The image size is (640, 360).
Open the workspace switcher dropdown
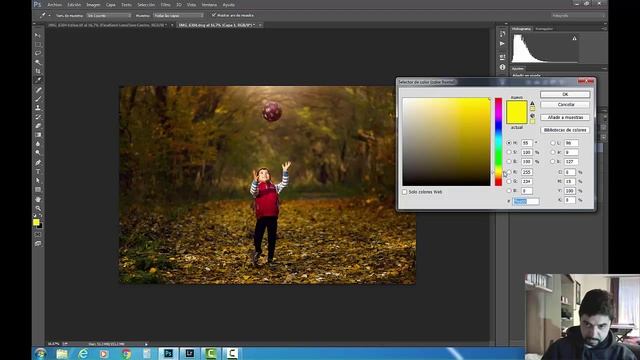click(578, 16)
